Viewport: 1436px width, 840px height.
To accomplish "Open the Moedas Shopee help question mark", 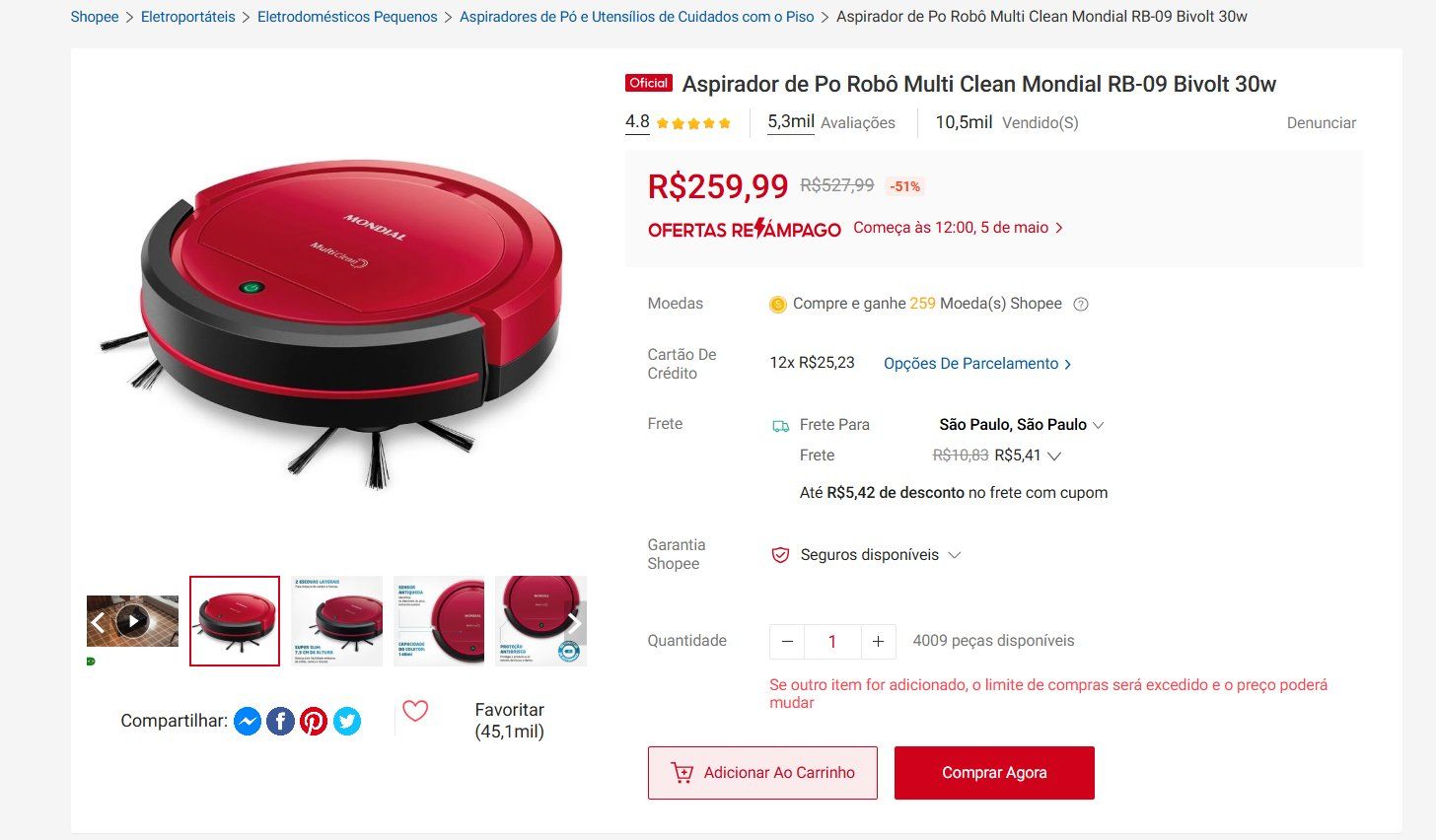I will [x=1081, y=304].
